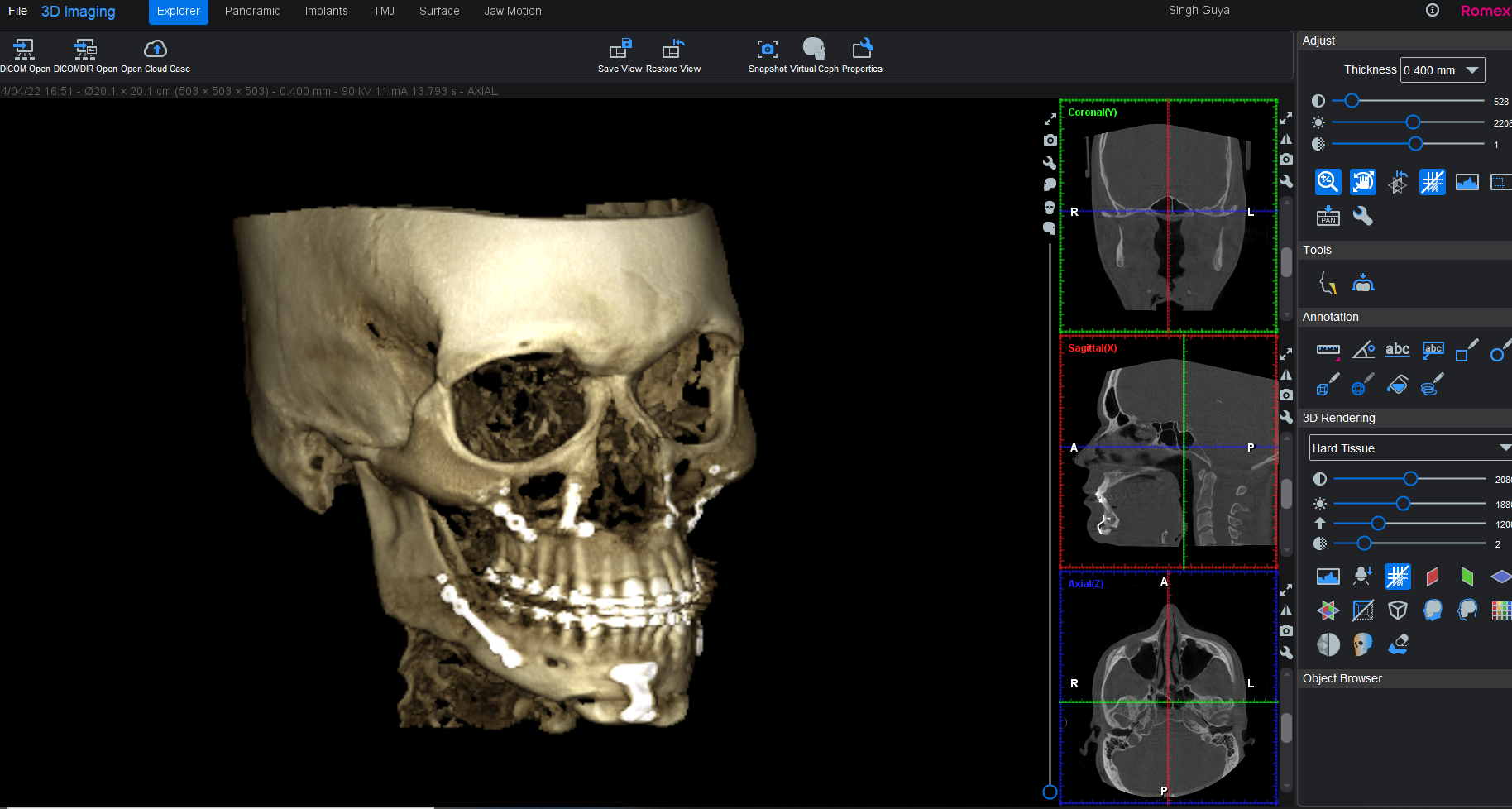Screen dimensions: 1512x809
Task: Toggle crosshair lines in Adjust panel
Action: tap(1433, 181)
